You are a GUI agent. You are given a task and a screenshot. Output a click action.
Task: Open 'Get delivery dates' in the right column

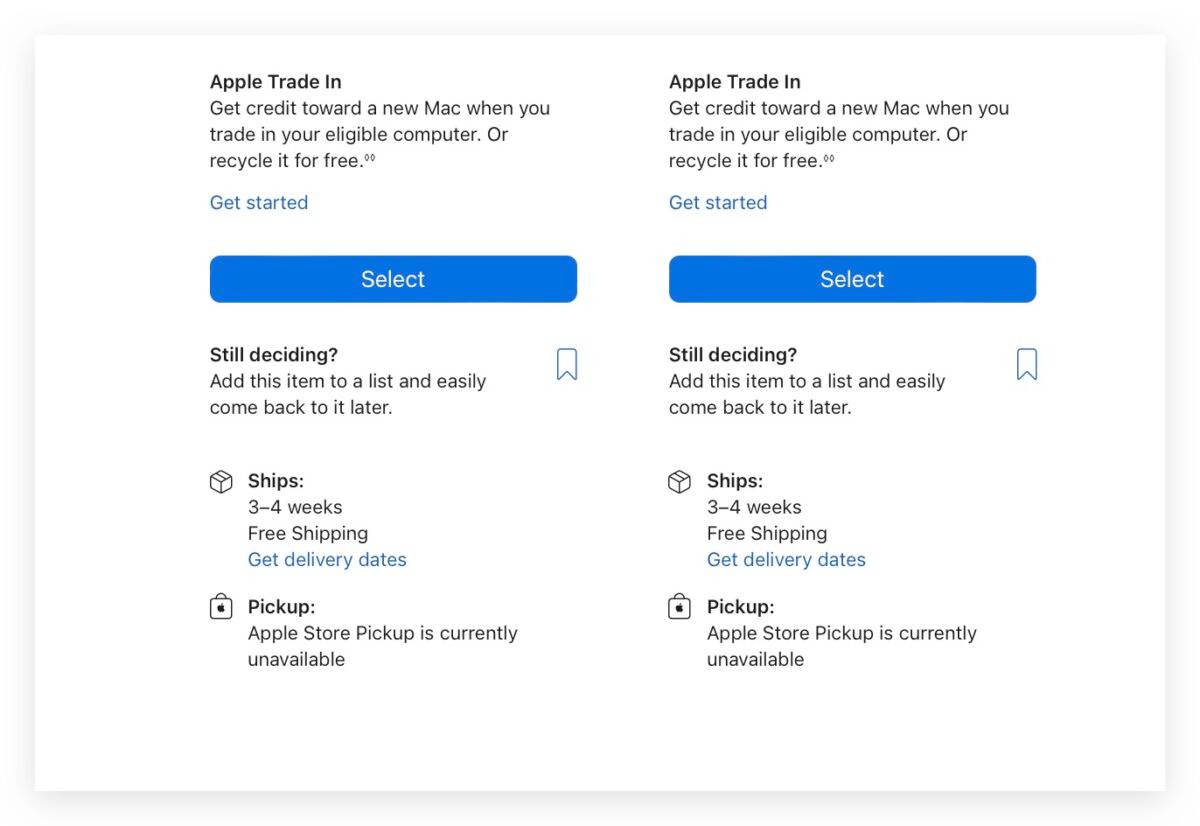(x=786, y=560)
